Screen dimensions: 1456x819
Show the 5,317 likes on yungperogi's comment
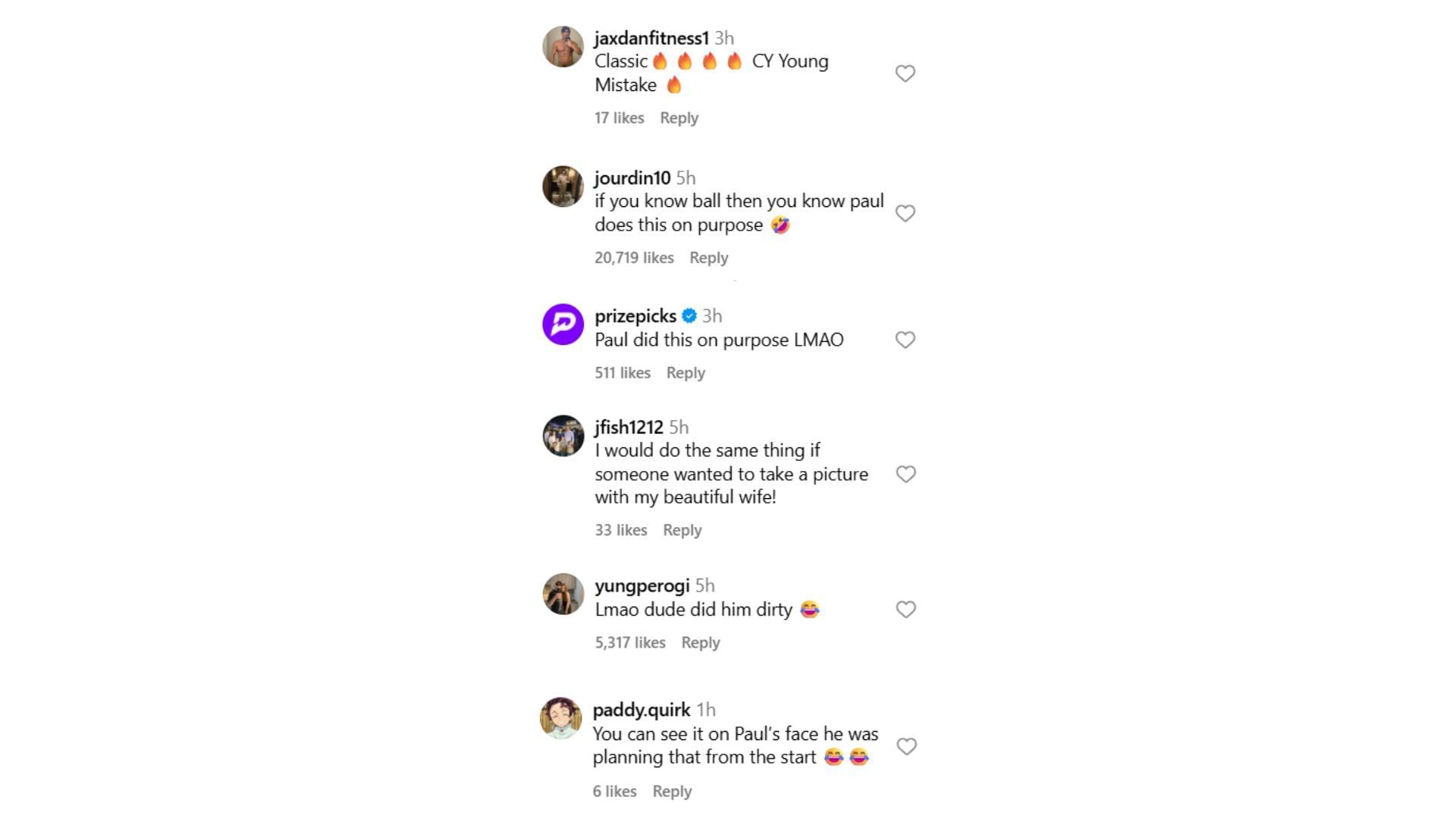[x=629, y=642]
